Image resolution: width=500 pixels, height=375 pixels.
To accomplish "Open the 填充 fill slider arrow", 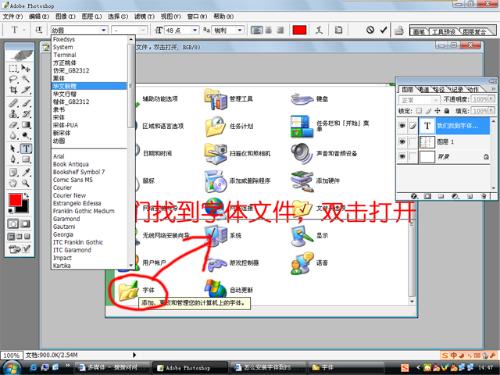I will 492,111.
